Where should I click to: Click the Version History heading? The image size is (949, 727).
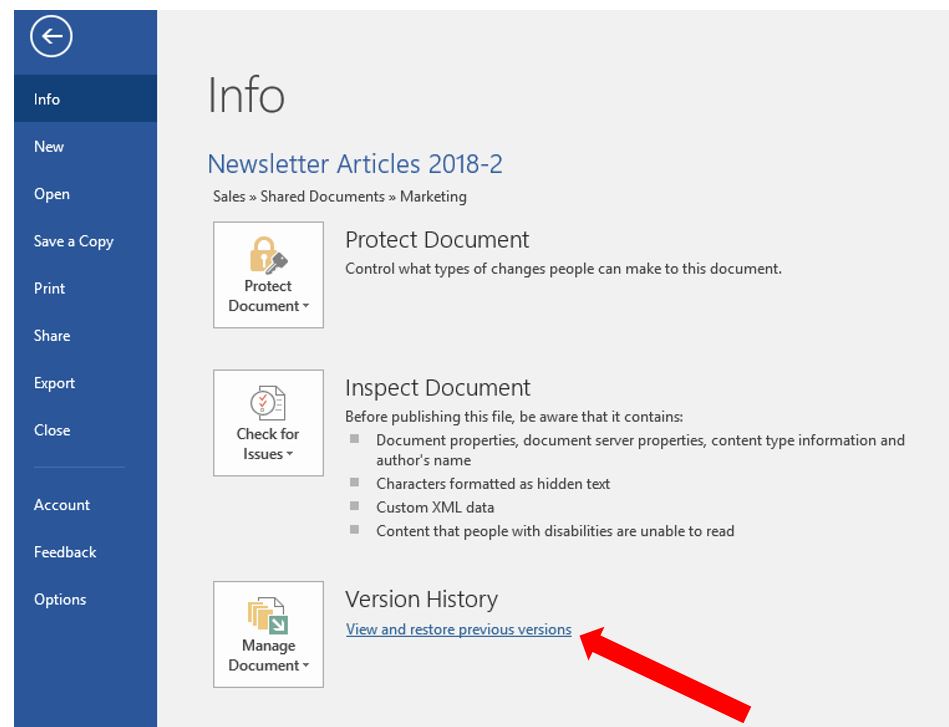[x=421, y=599]
